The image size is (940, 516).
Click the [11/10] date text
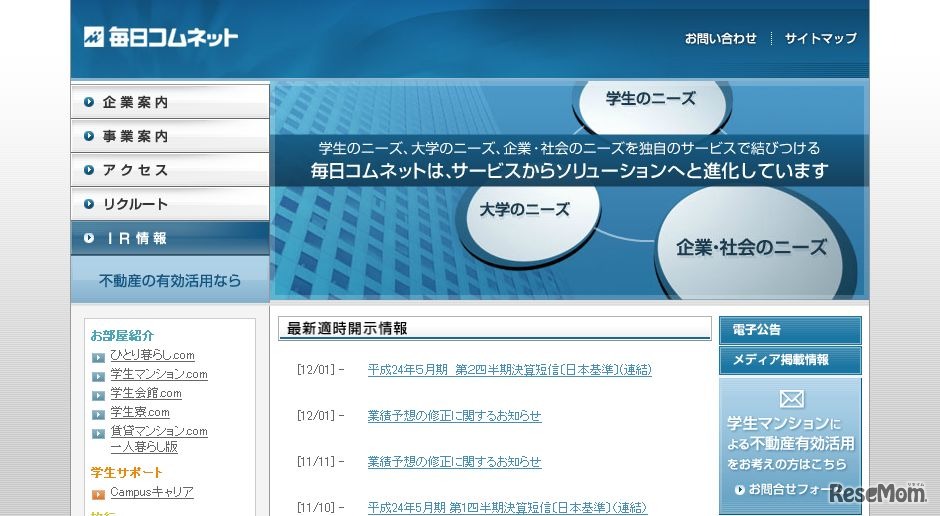coord(316,508)
